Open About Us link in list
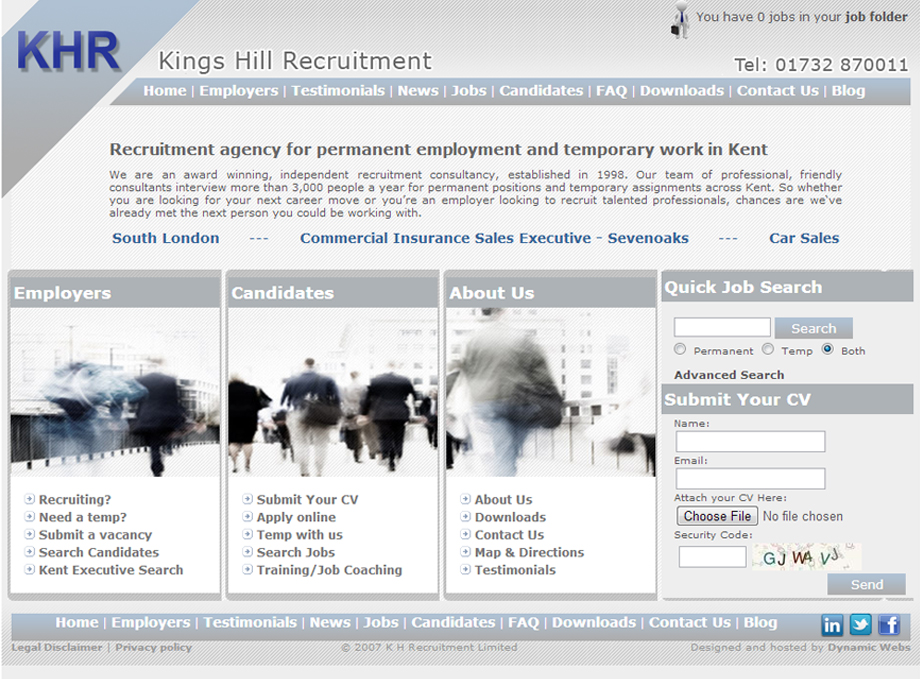The width and height of the screenshot is (920, 679). tap(503, 499)
